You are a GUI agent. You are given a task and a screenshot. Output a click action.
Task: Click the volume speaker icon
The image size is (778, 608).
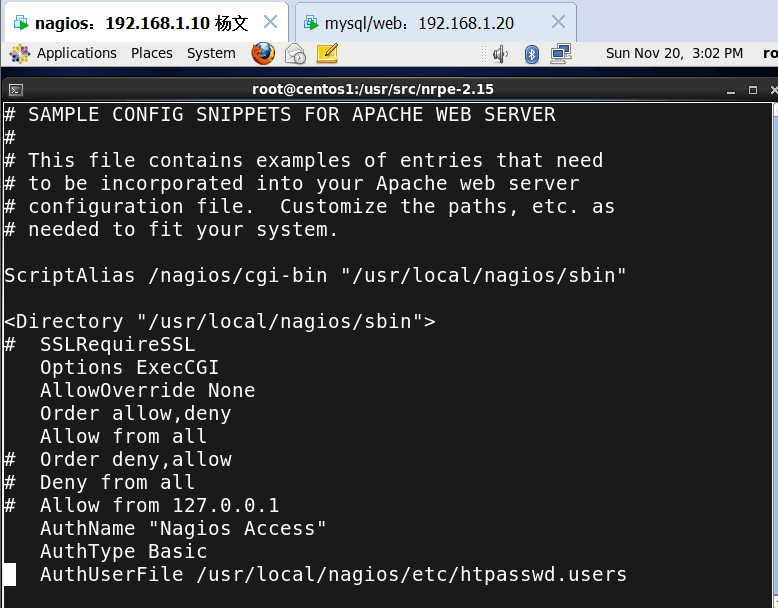[501, 54]
